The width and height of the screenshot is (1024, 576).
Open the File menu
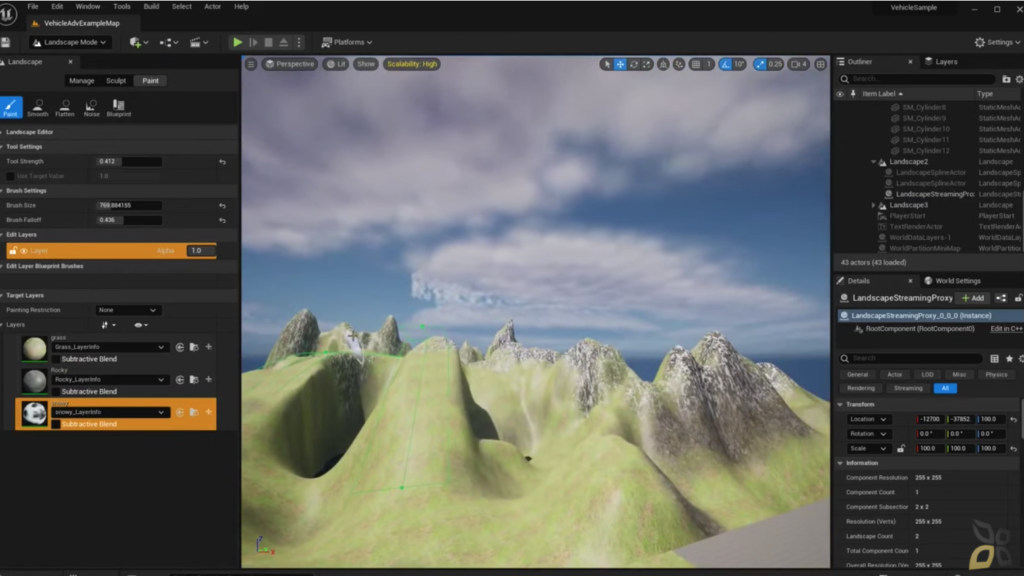33,7
